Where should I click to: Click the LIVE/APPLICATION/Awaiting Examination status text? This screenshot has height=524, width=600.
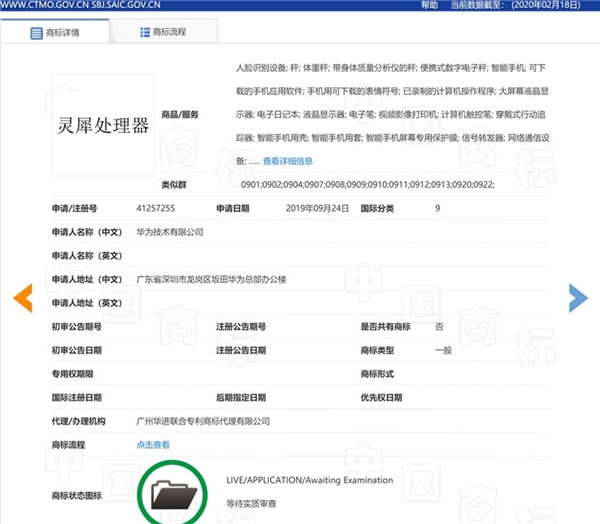[310, 481]
